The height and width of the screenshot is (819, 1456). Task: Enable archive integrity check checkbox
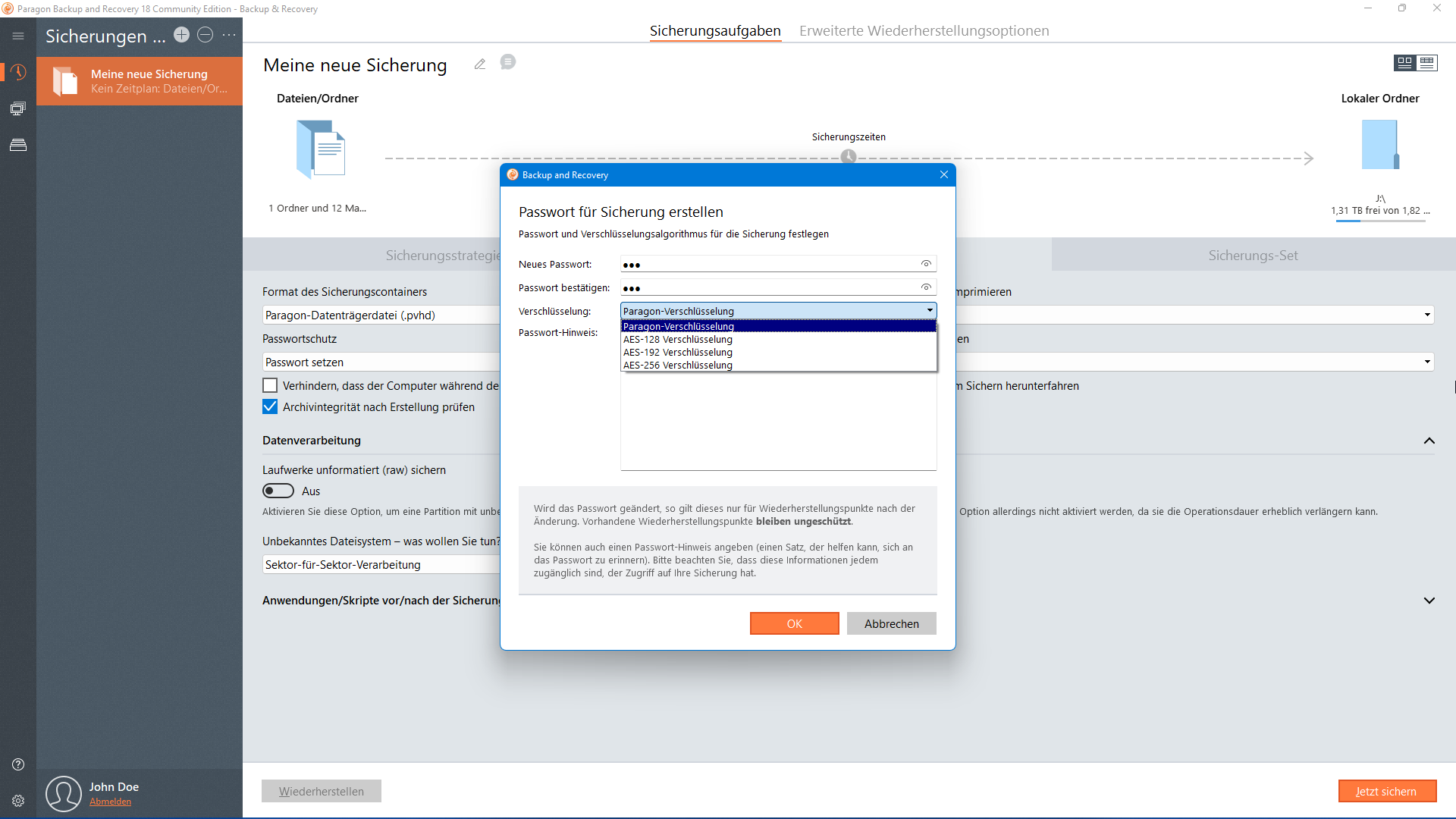click(270, 407)
